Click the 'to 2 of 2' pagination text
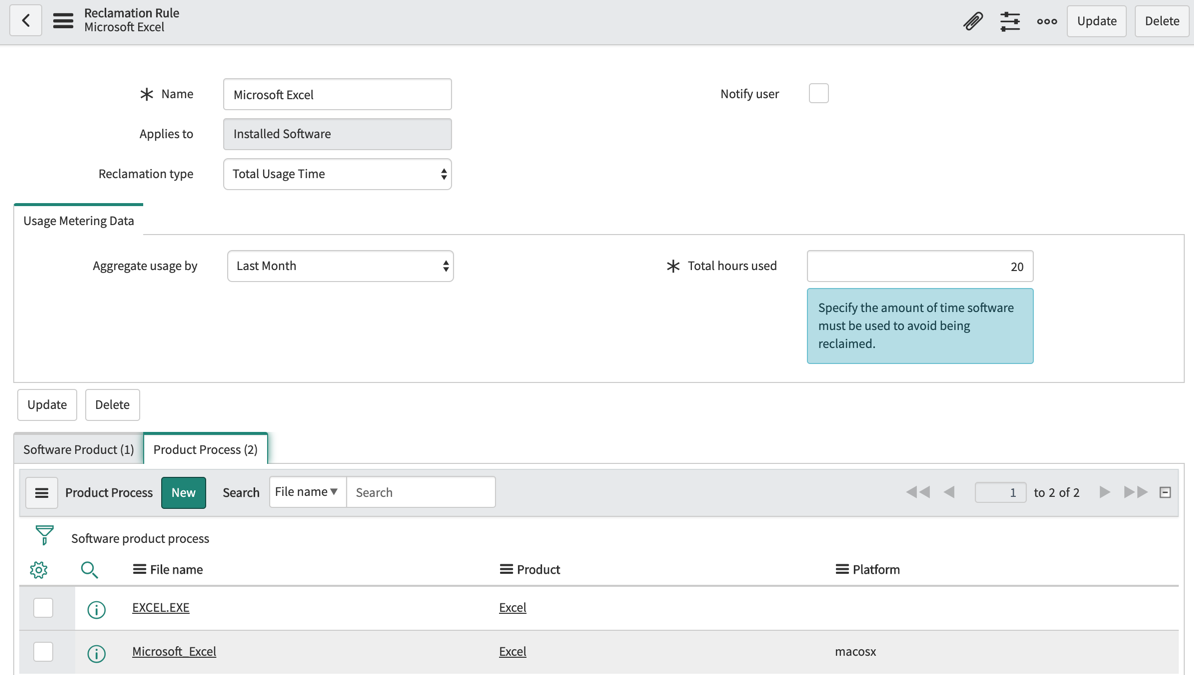 coord(1057,493)
